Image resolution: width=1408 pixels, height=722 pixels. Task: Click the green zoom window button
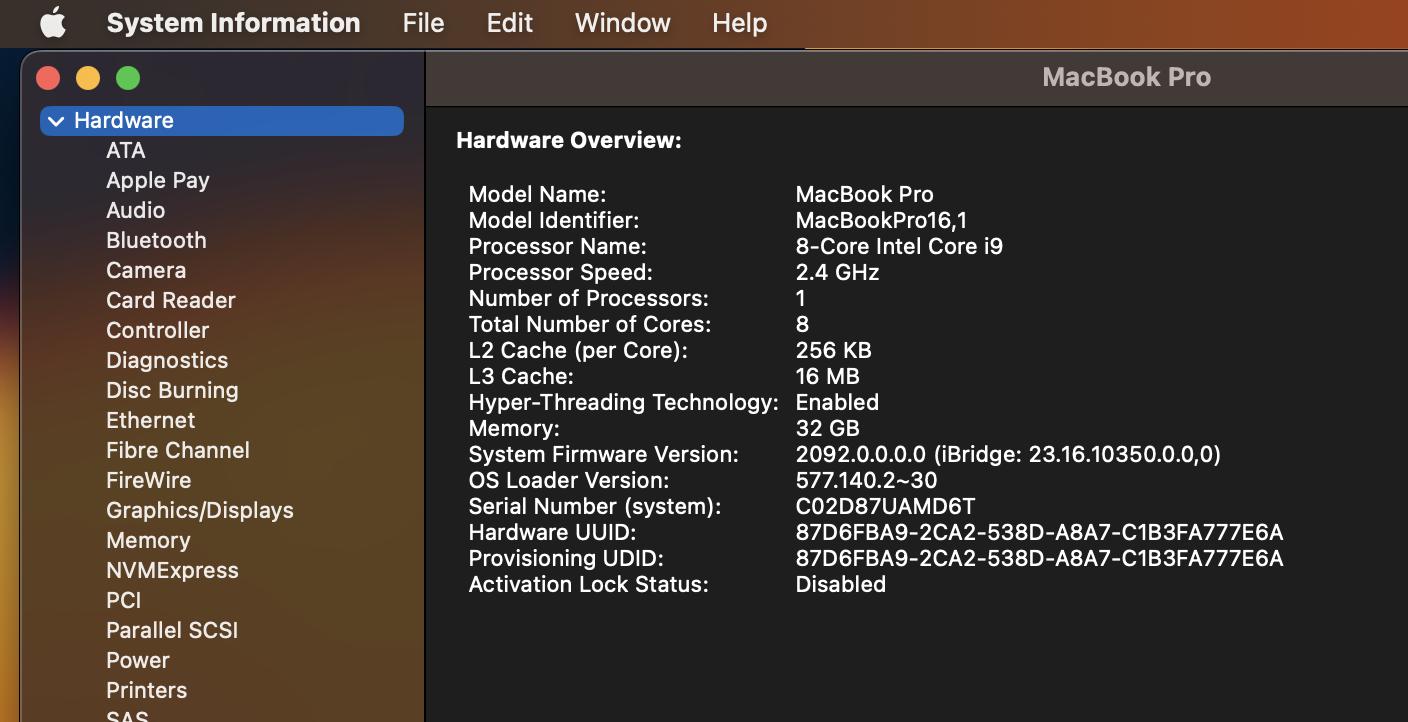128,78
